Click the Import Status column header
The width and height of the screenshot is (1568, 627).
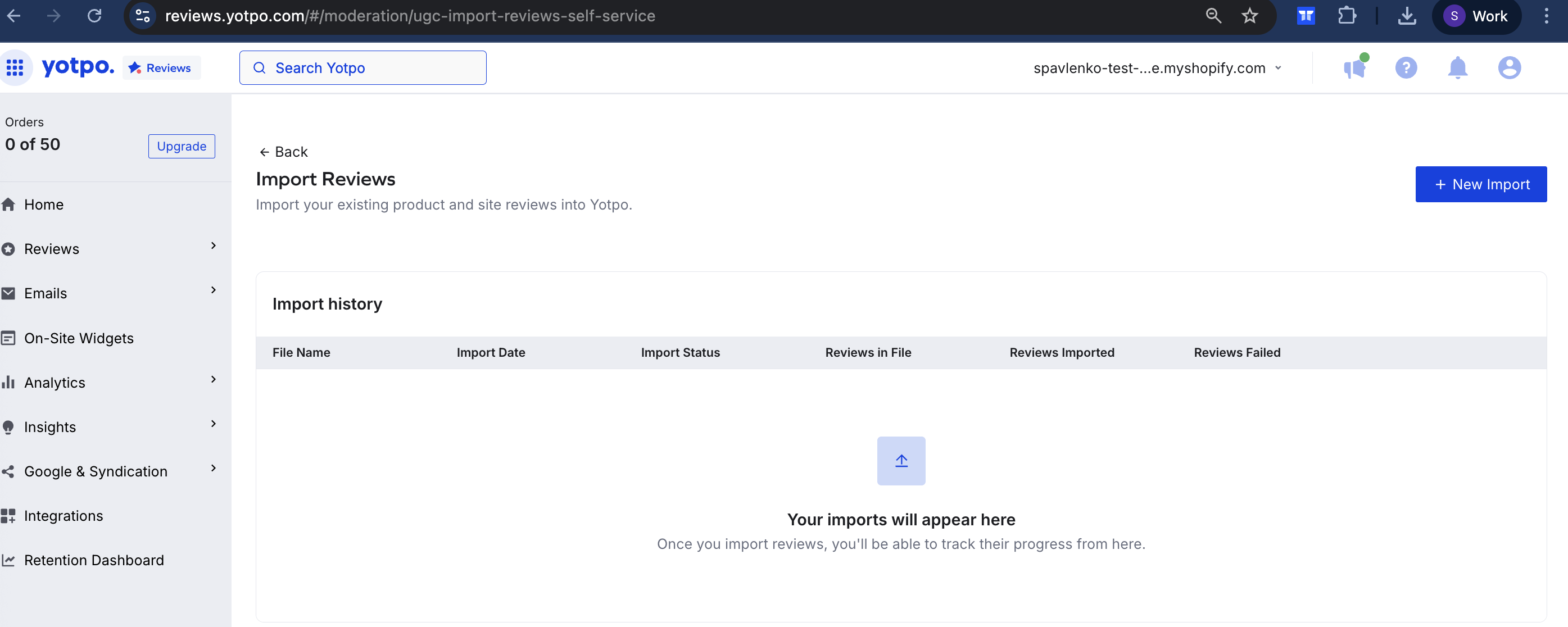tap(680, 352)
